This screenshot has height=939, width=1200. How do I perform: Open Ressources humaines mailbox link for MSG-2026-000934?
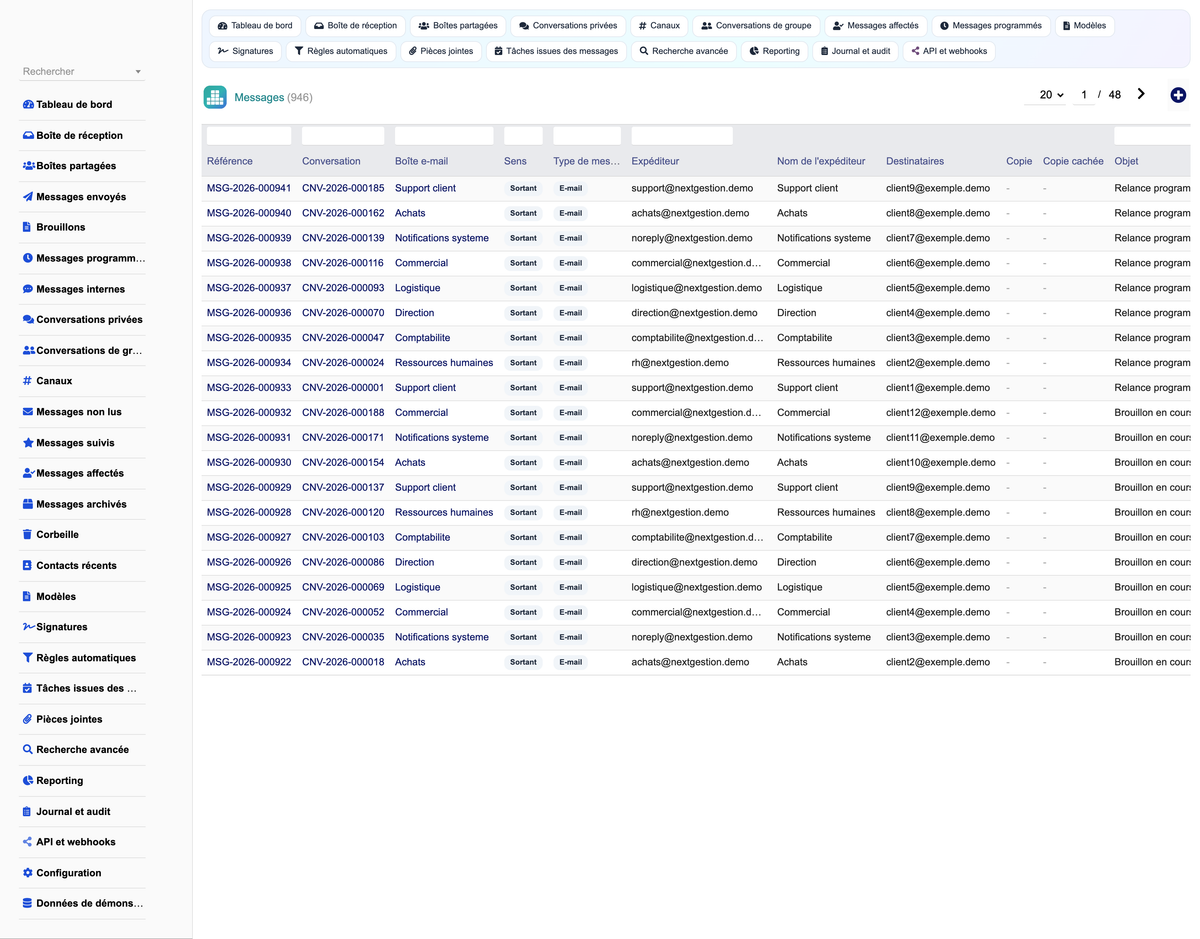444,363
